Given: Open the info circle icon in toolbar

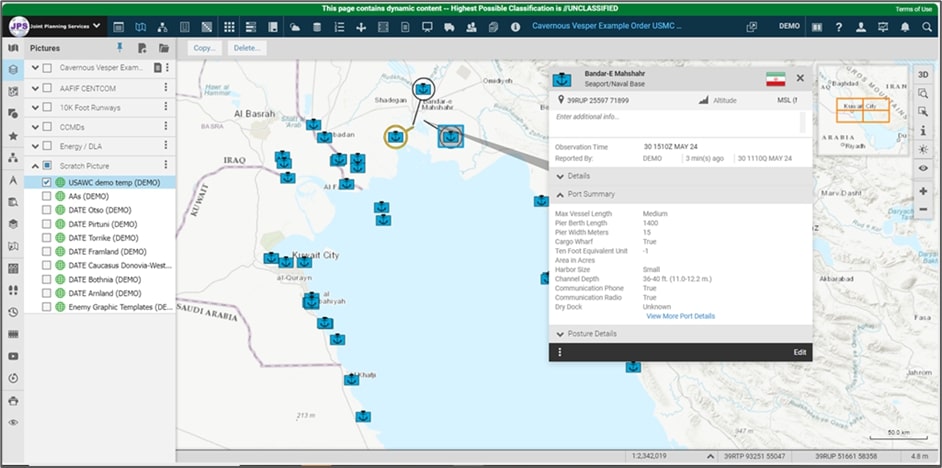Looking at the screenshot, I should (x=515, y=27).
